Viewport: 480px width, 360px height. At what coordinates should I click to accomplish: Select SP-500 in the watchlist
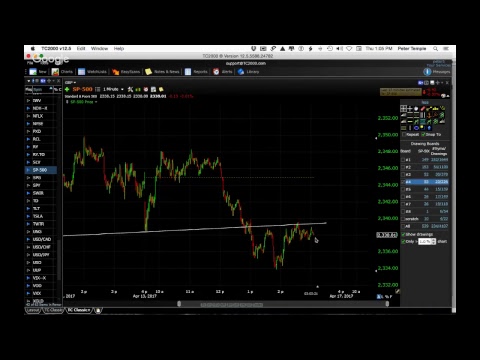[x=41, y=170]
